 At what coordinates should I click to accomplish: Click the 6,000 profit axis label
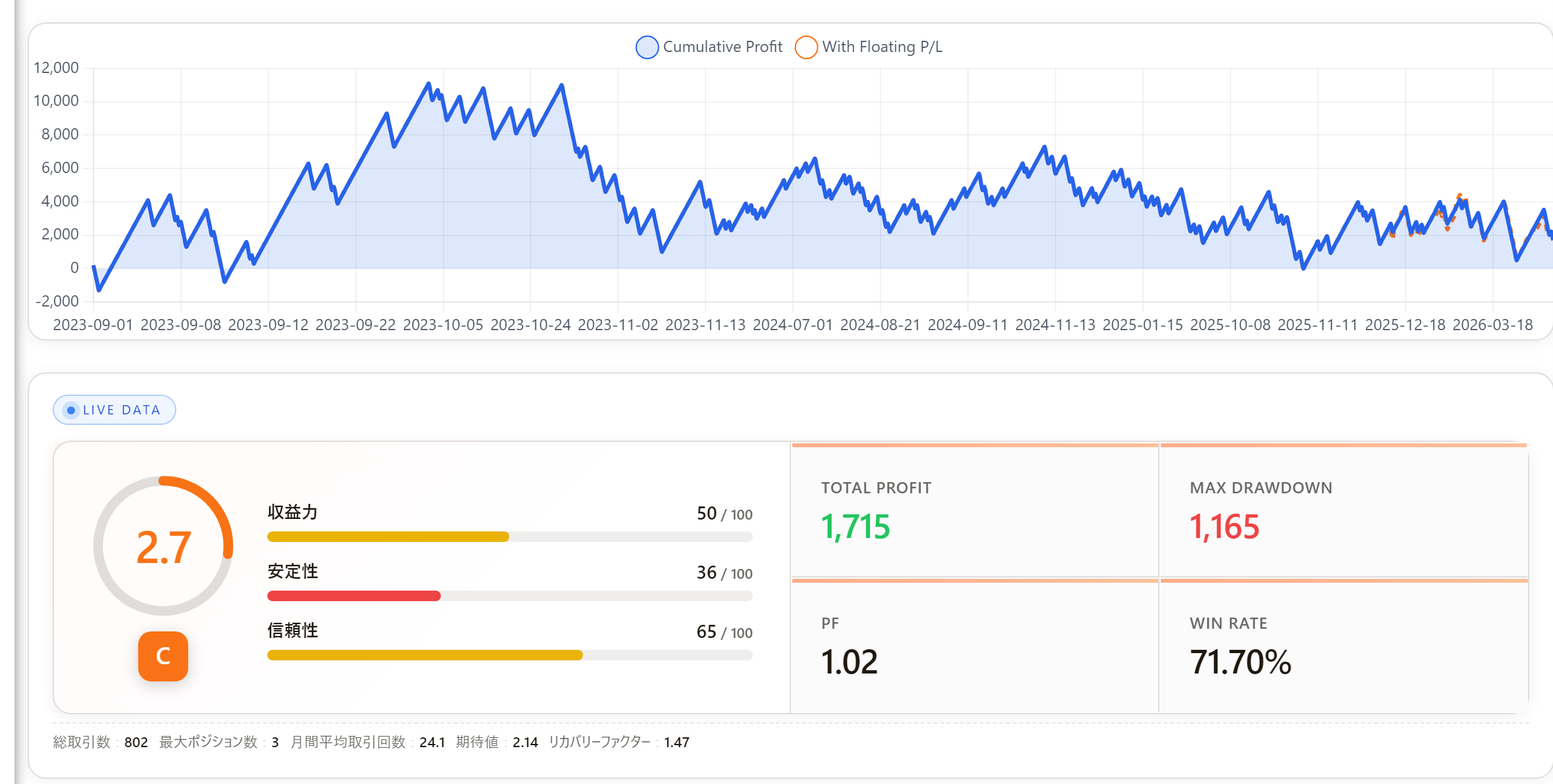pos(60,168)
